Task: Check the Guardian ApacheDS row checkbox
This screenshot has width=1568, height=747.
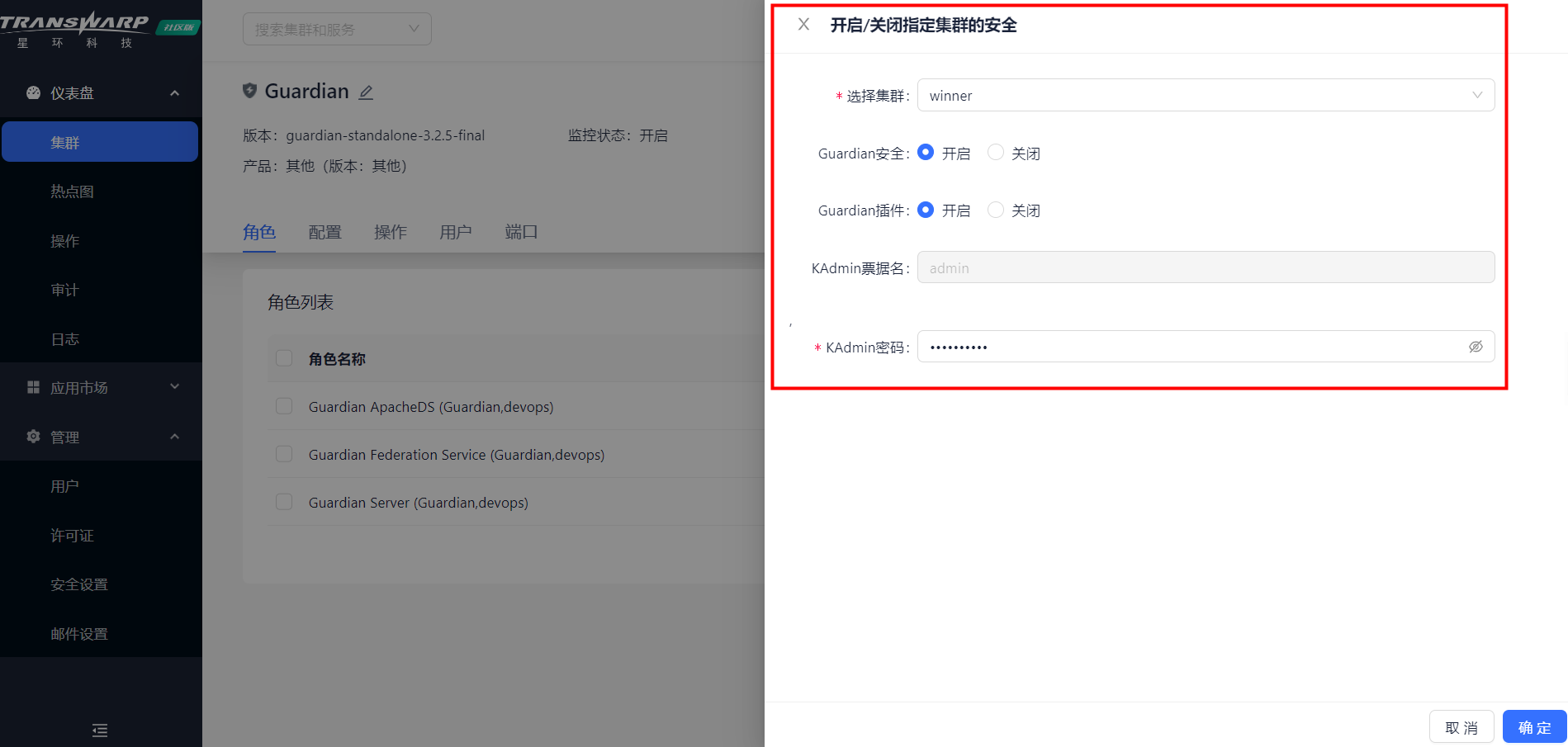Action: (x=284, y=406)
